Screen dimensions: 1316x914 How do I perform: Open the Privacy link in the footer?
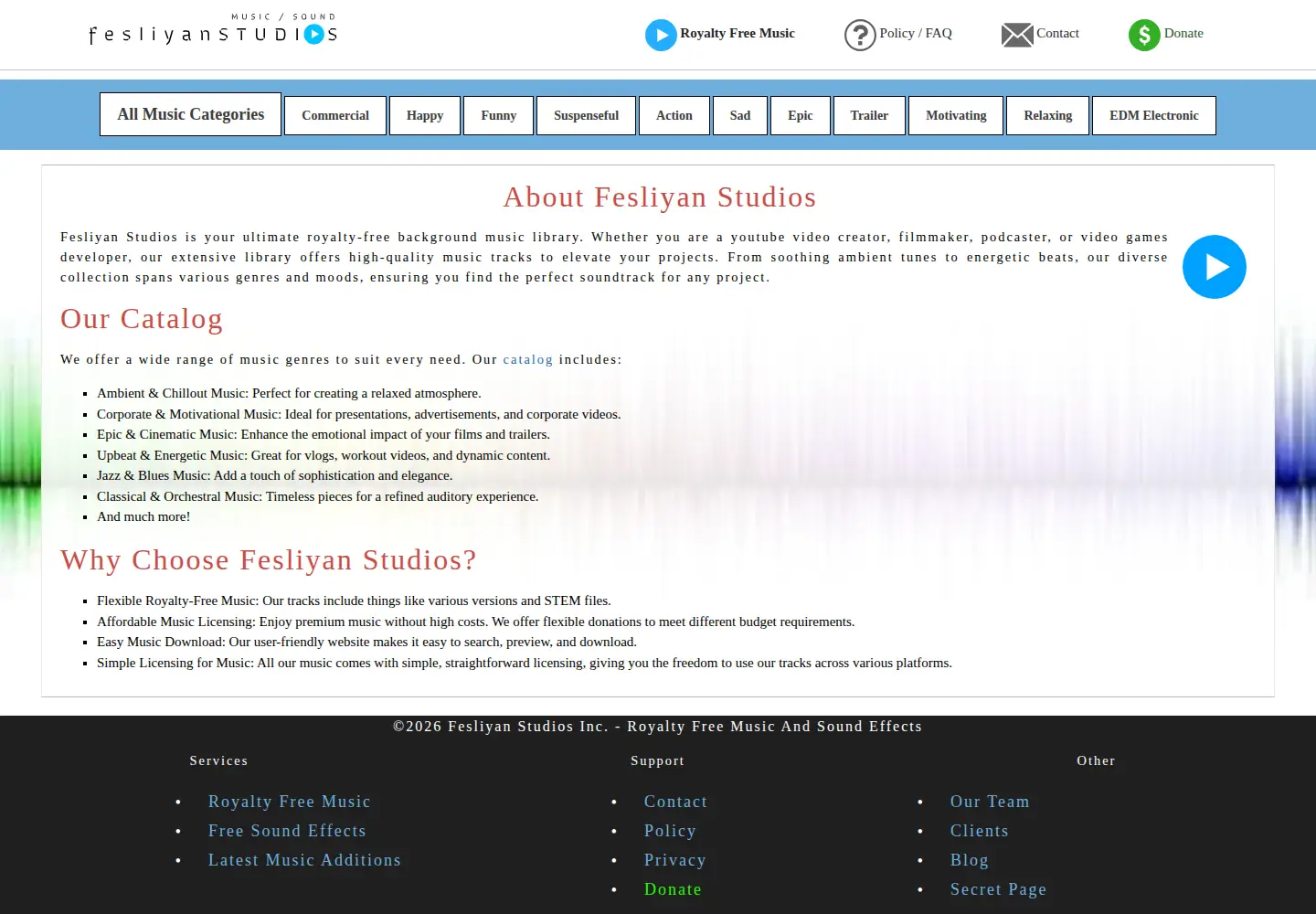coord(674,860)
